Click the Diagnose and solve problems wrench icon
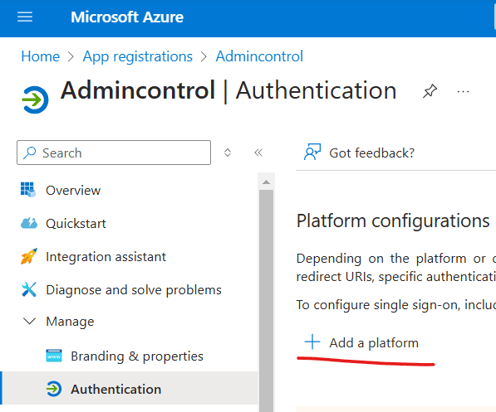The width and height of the screenshot is (496, 412). click(29, 289)
